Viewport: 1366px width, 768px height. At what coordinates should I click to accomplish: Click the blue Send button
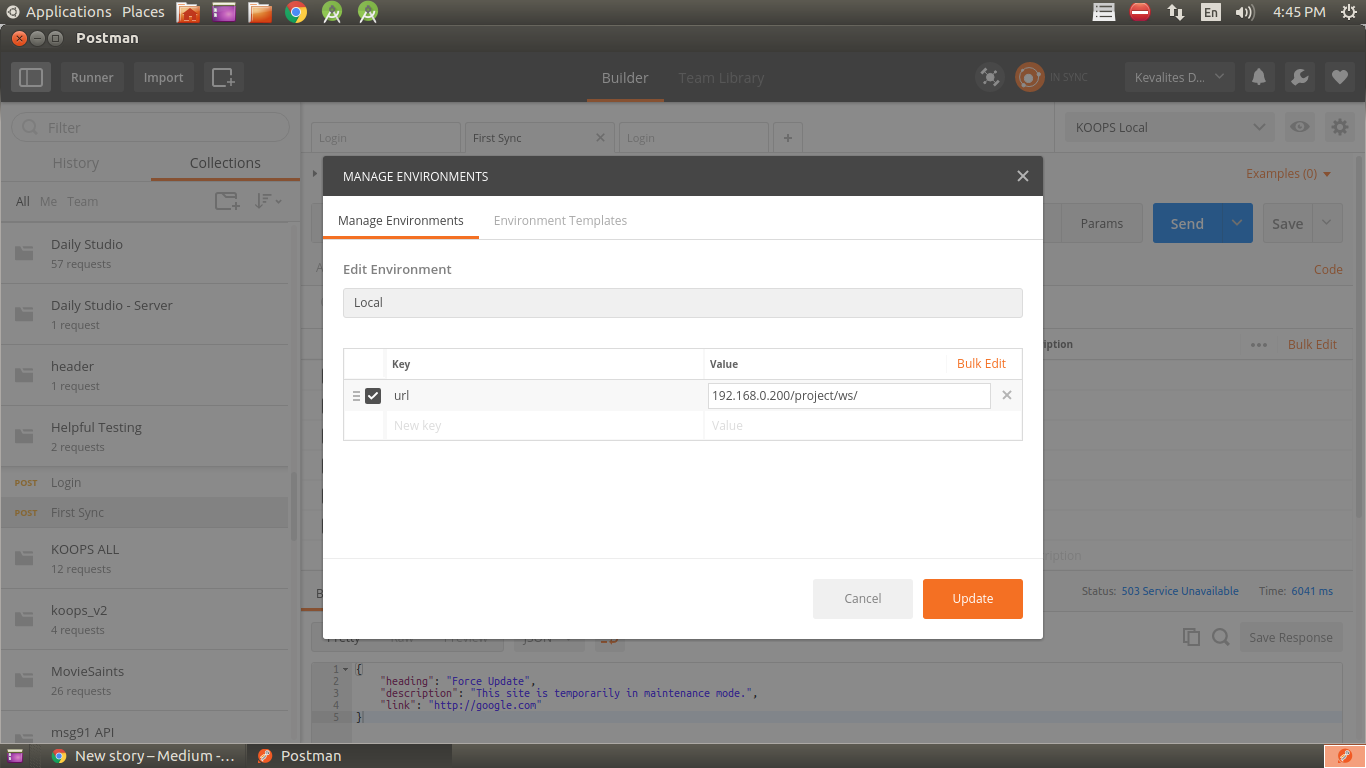pyautogui.click(x=1187, y=223)
